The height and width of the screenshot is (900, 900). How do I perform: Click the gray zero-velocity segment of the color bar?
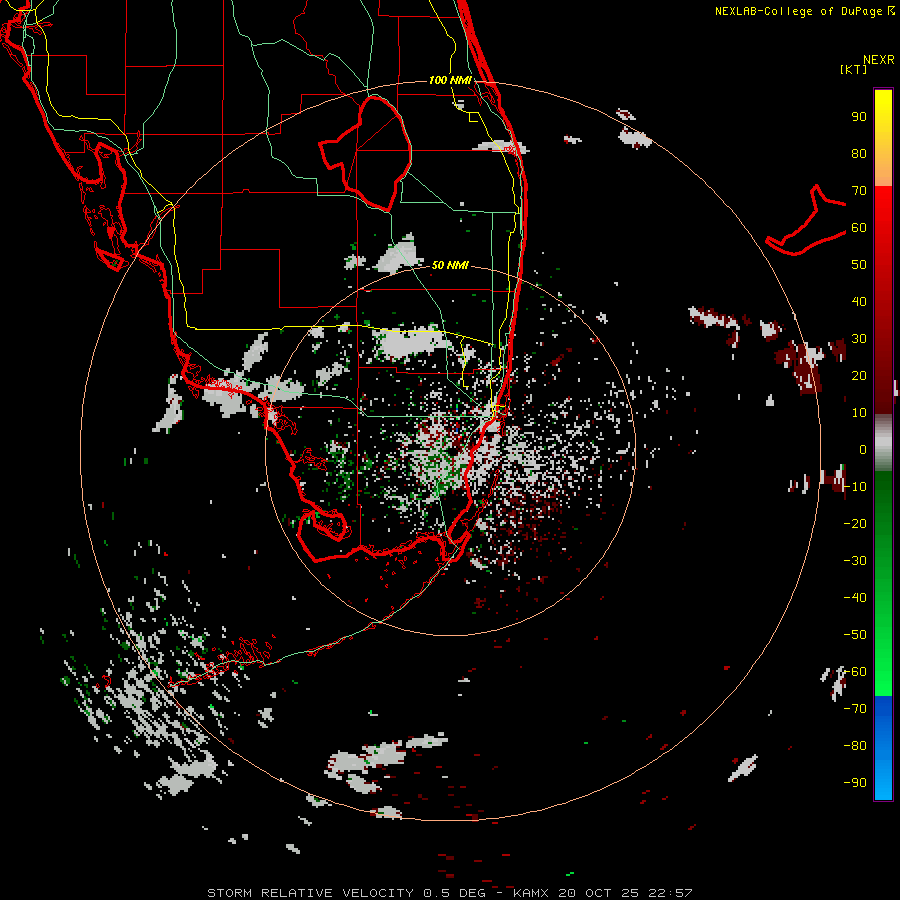883,443
